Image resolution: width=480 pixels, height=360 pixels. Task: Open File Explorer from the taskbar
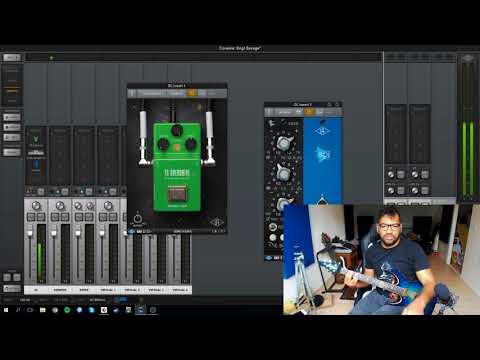tap(43, 310)
